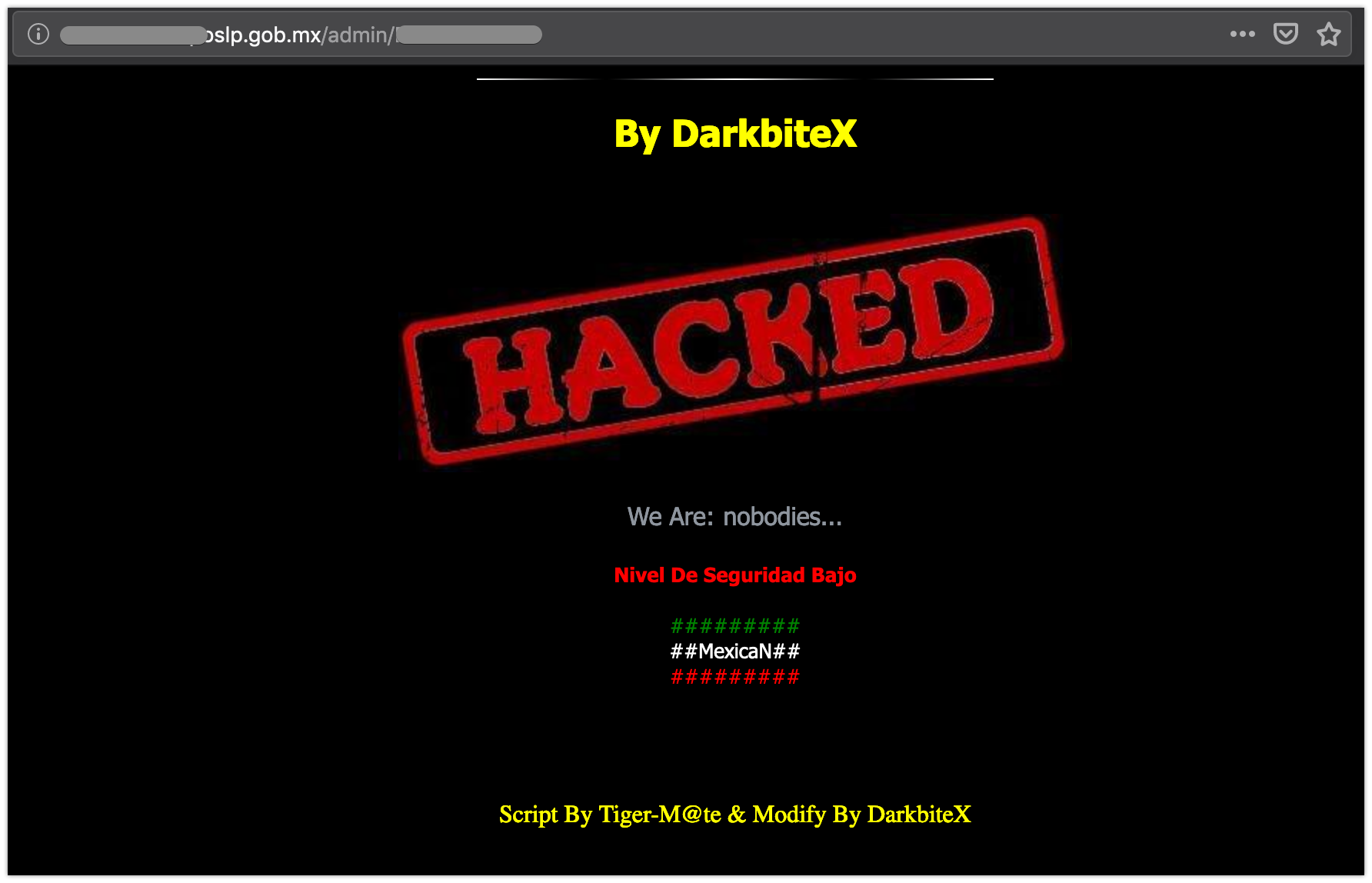Click the site information icon in address bar

38,34
